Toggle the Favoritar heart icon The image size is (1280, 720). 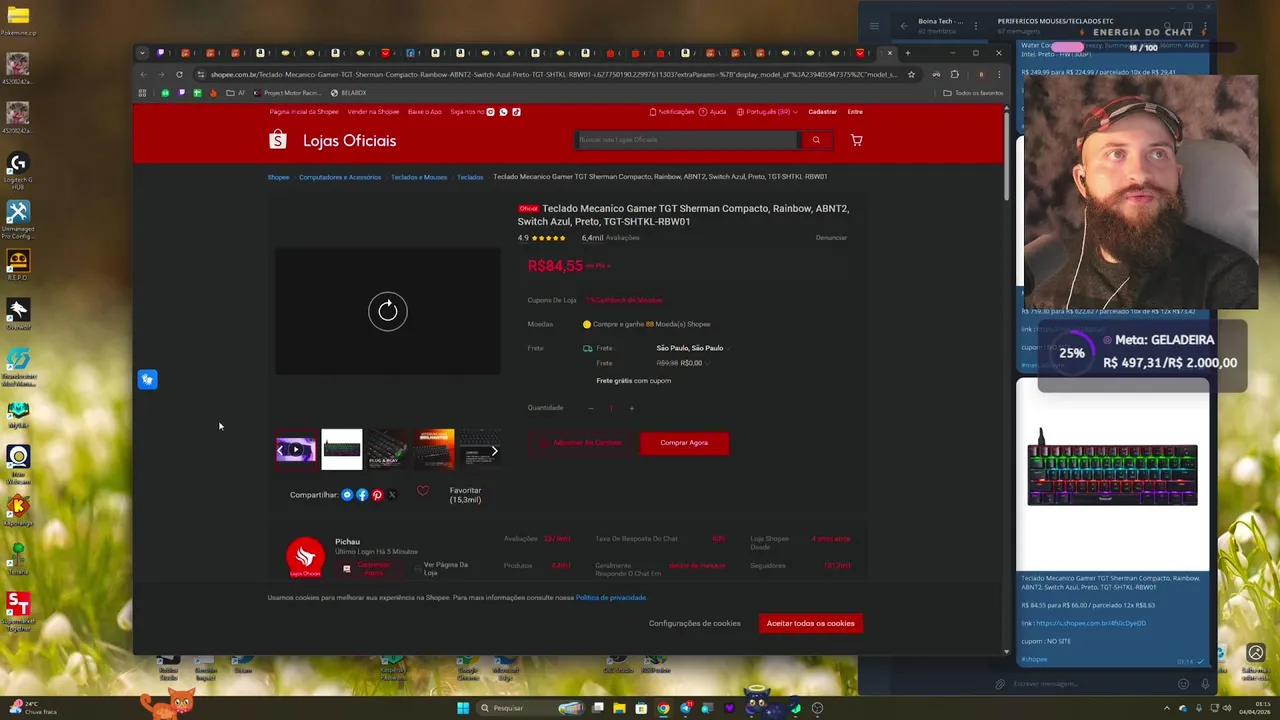pyautogui.click(x=423, y=491)
